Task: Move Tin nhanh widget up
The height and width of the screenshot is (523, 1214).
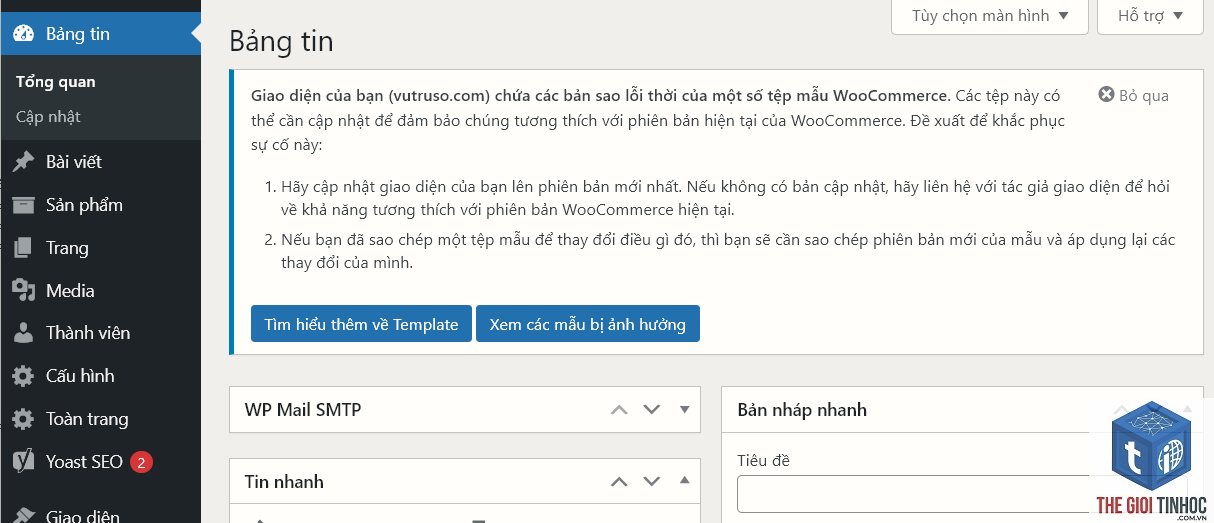Action: pyautogui.click(x=619, y=482)
